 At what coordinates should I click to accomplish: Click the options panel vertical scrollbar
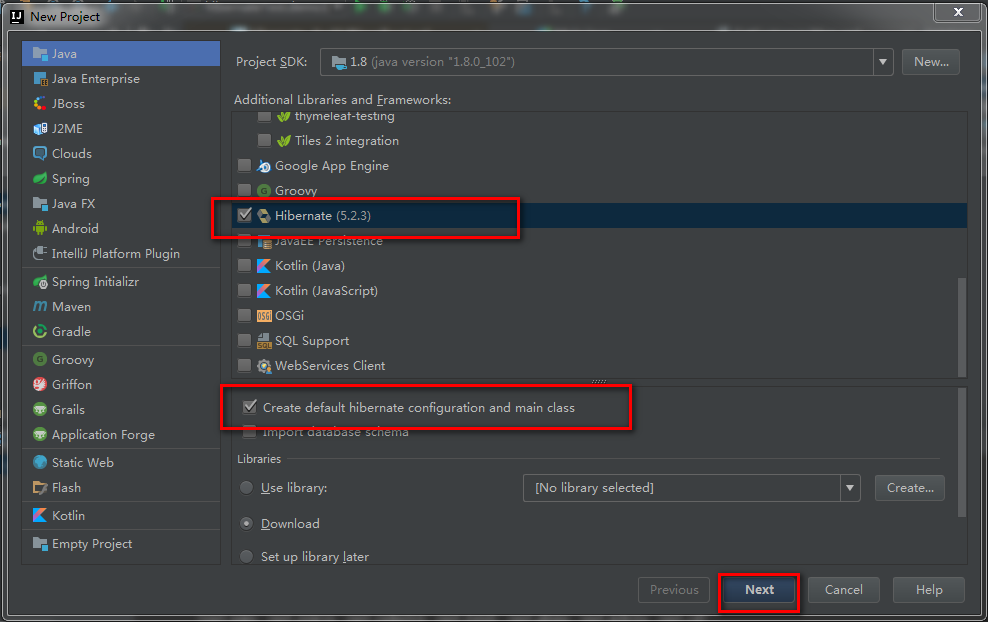tap(962, 452)
